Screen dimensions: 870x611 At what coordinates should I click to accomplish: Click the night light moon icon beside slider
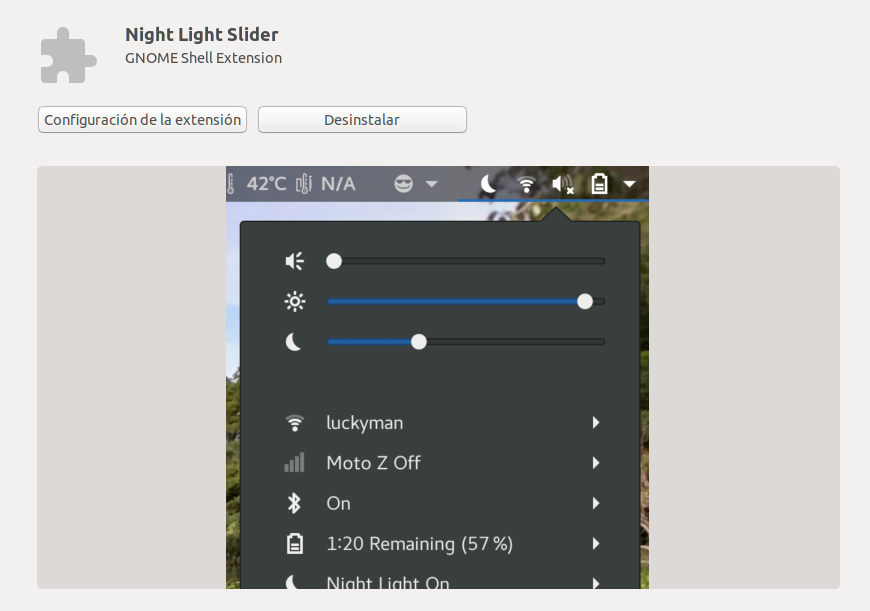click(294, 342)
